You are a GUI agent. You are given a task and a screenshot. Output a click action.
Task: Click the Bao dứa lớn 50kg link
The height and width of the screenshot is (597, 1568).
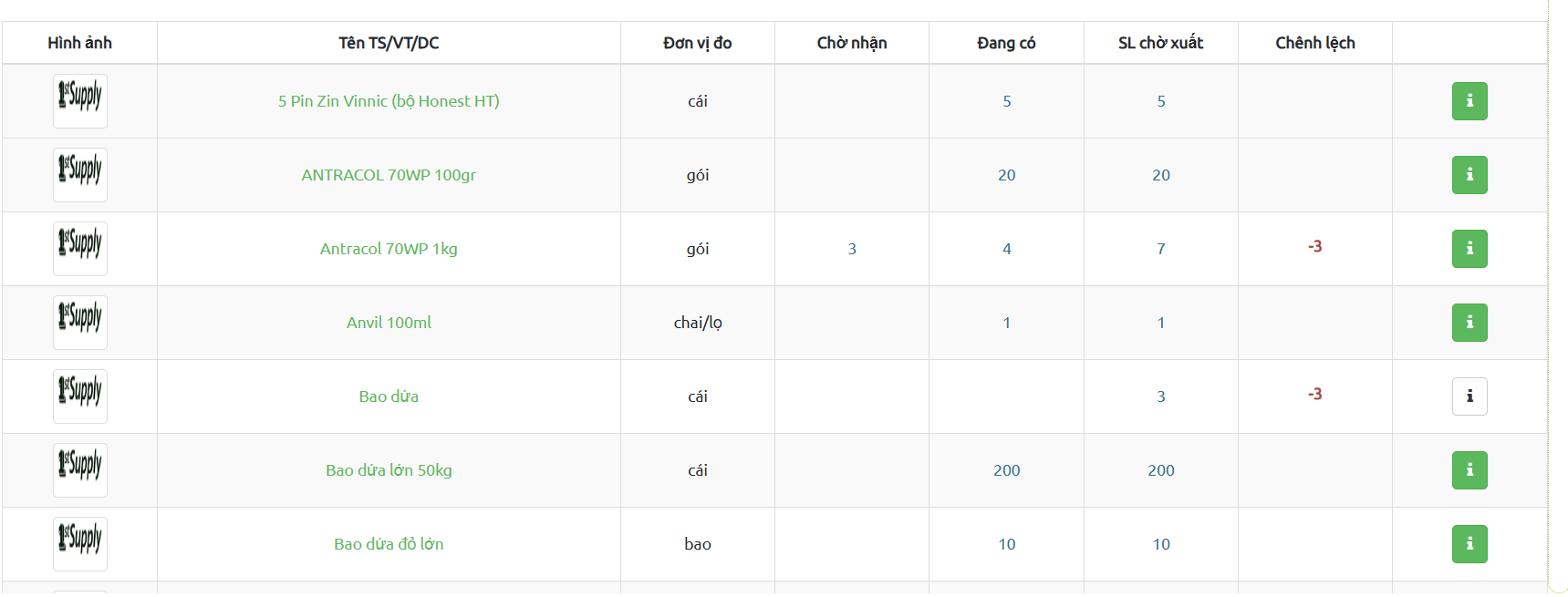[x=389, y=470]
